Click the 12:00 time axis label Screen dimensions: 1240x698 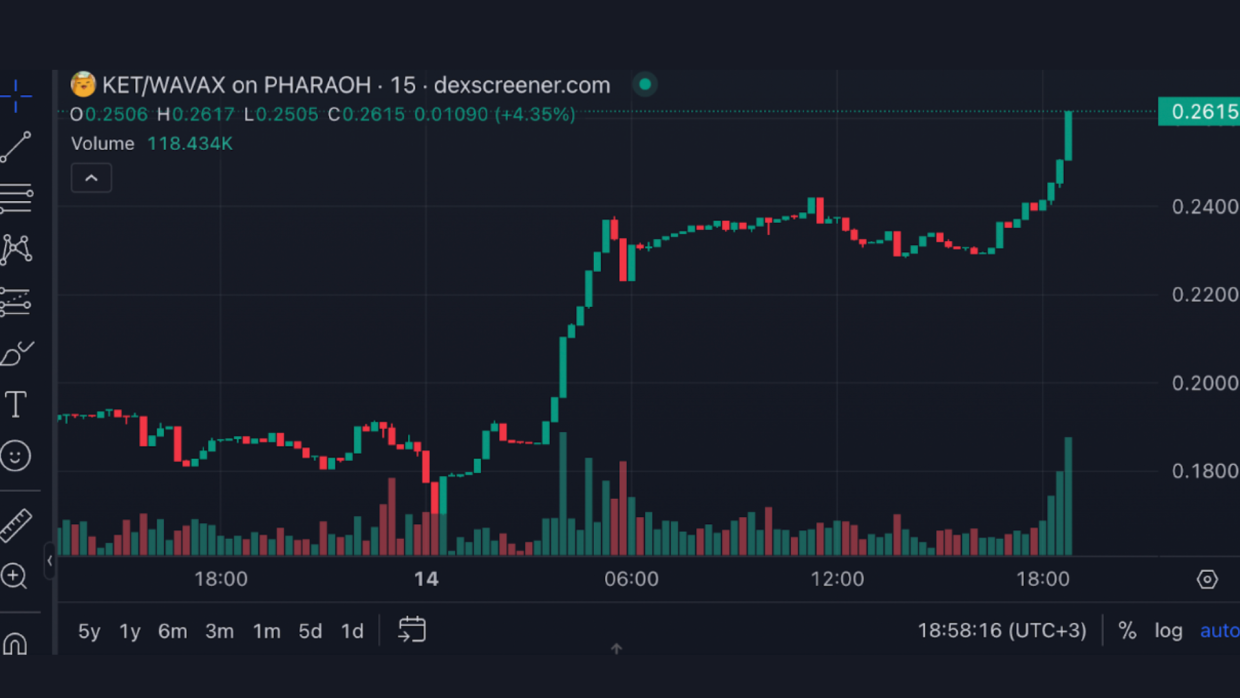pos(837,579)
